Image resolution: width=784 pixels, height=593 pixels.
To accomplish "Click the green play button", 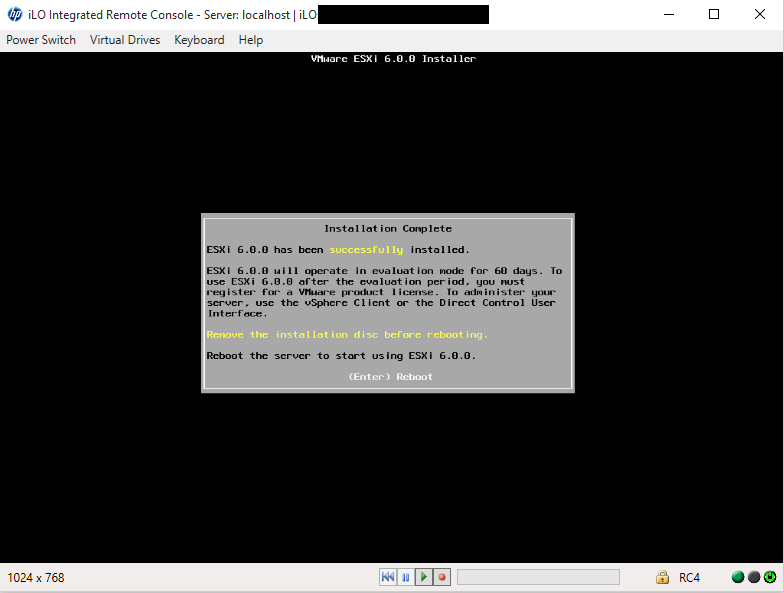I will point(424,577).
